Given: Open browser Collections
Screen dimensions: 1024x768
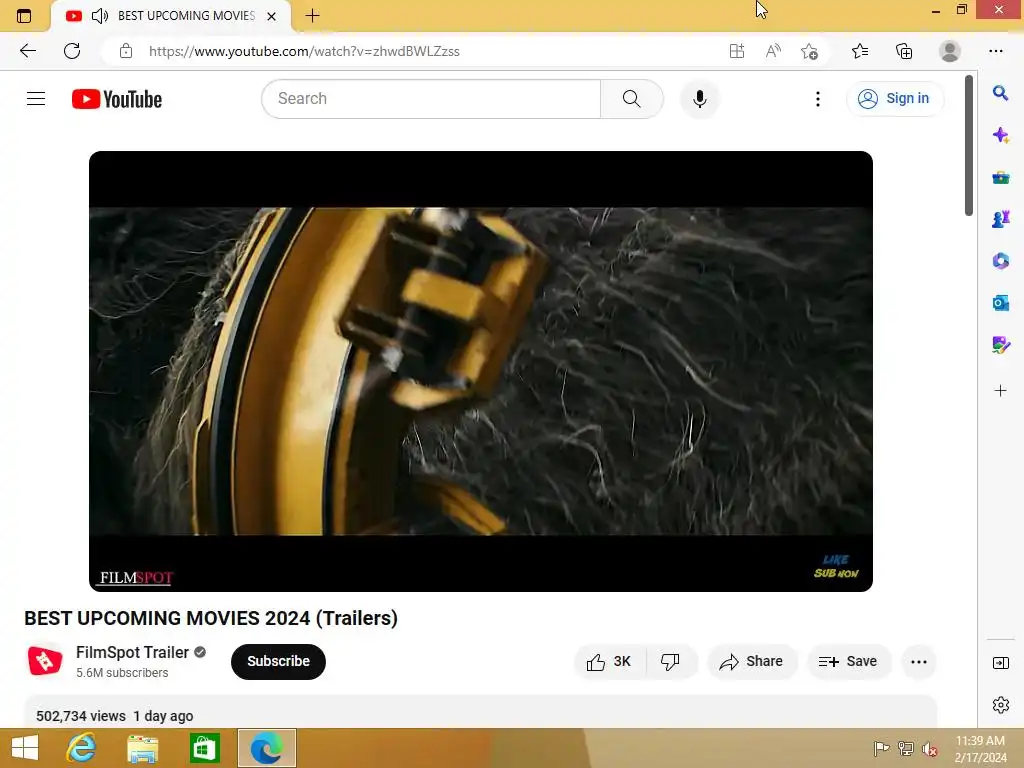Looking at the screenshot, I should (904, 51).
